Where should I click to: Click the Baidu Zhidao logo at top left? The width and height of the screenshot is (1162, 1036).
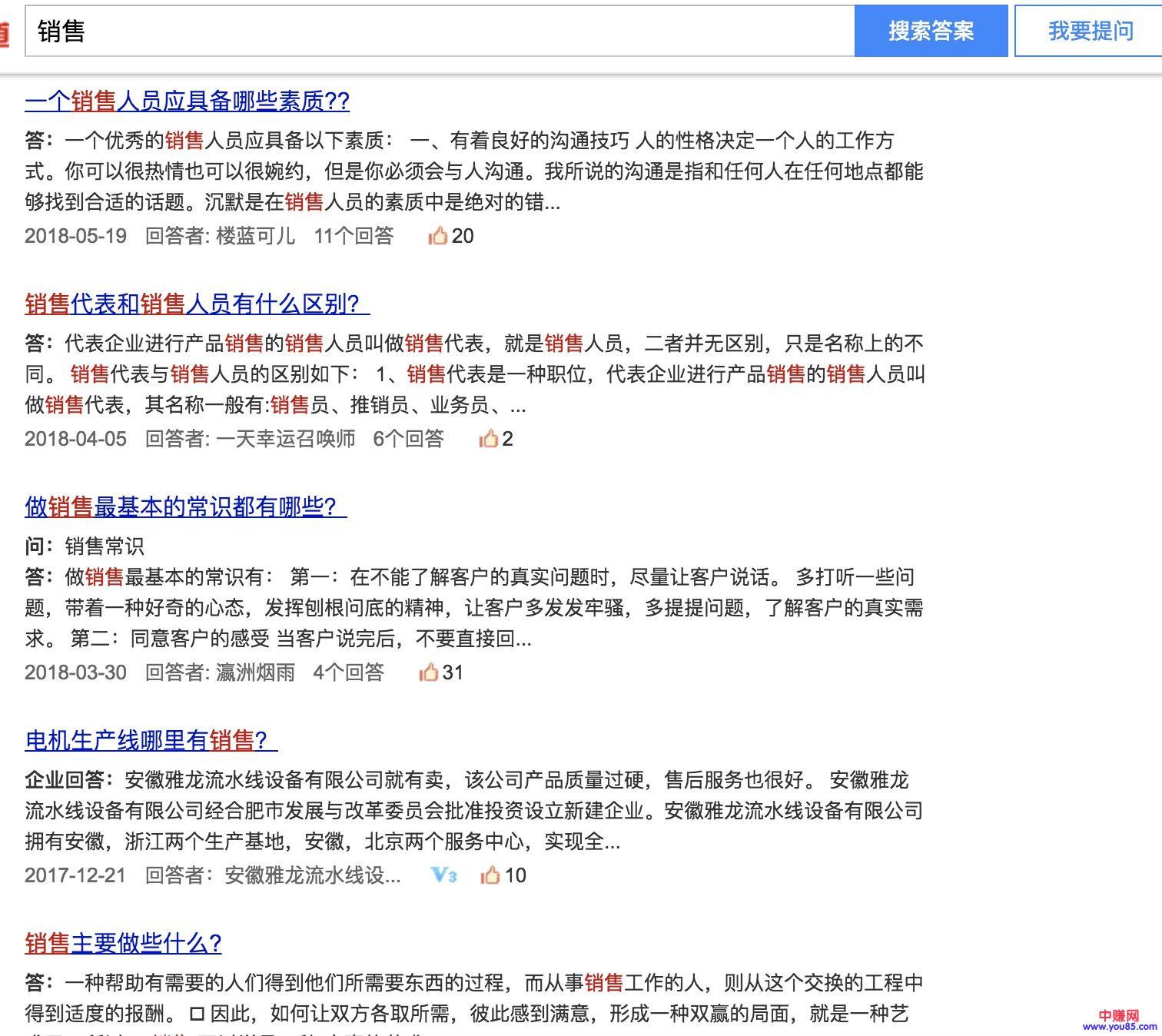pos(4,32)
